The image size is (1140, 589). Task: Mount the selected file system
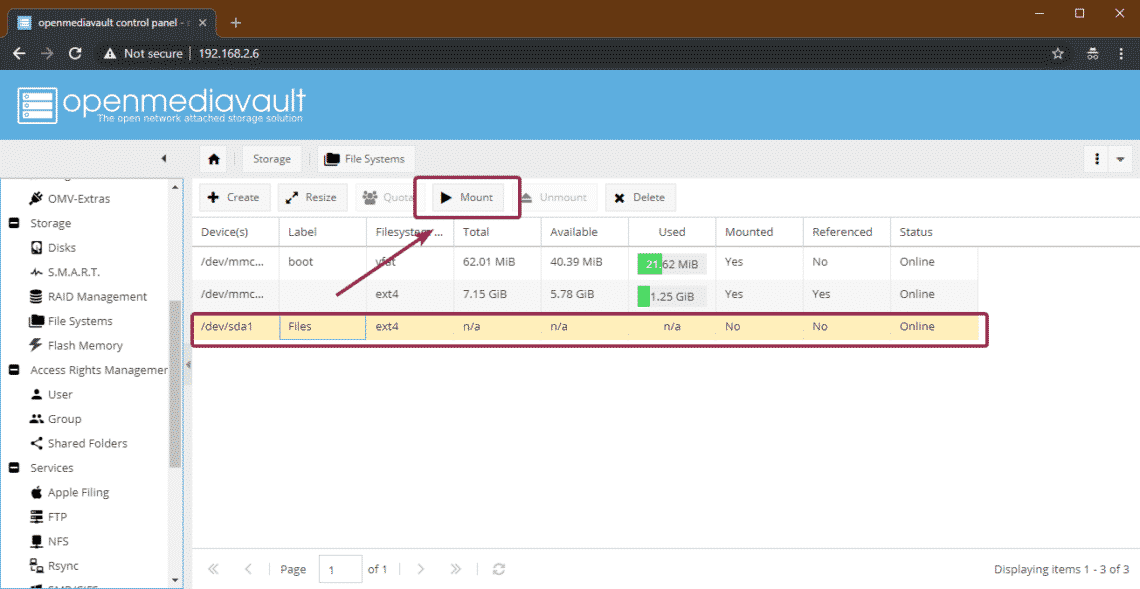pyautogui.click(x=467, y=197)
